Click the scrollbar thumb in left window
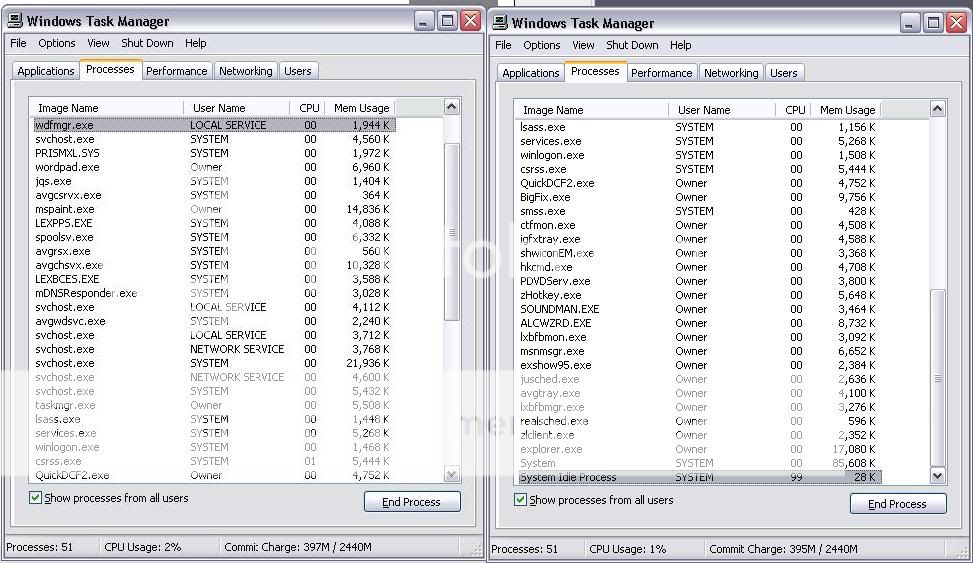Screen dimensions: 973x563 click(x=452, y=232)
